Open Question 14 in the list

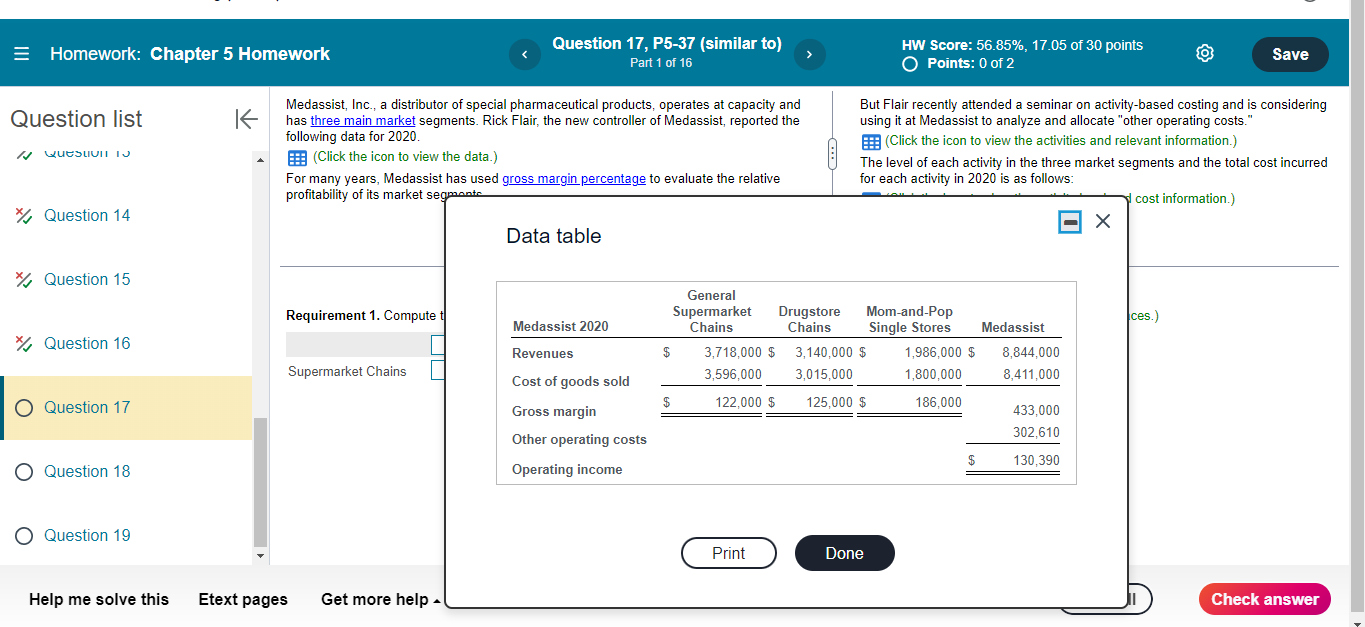(x=87, y=216)
